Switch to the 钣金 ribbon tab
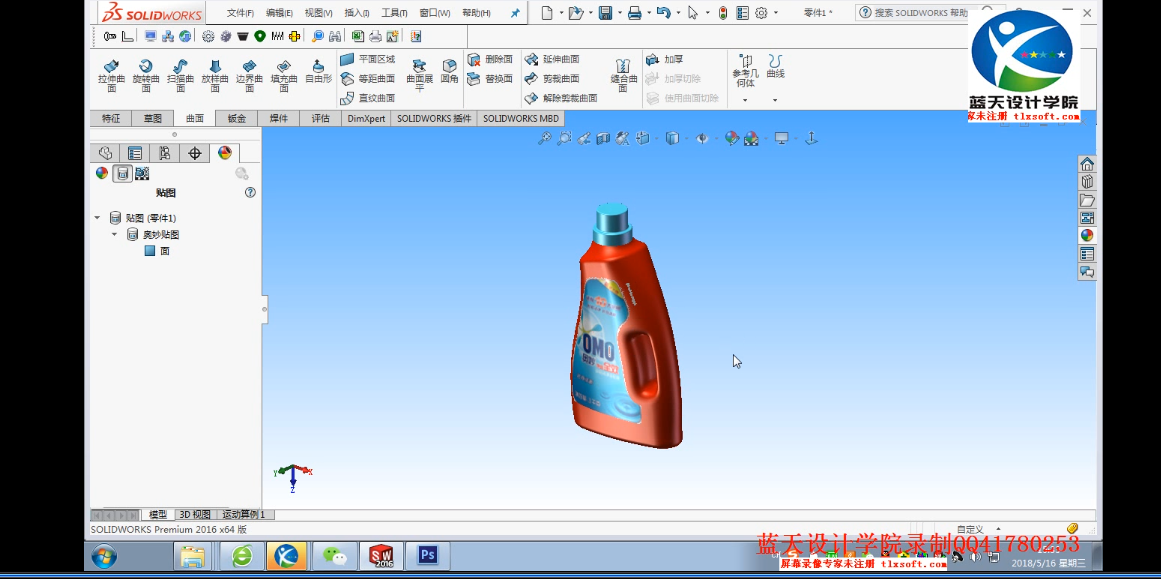This screenshot has width=1161, height=579. pyautogui.click(x=237, y=118)
